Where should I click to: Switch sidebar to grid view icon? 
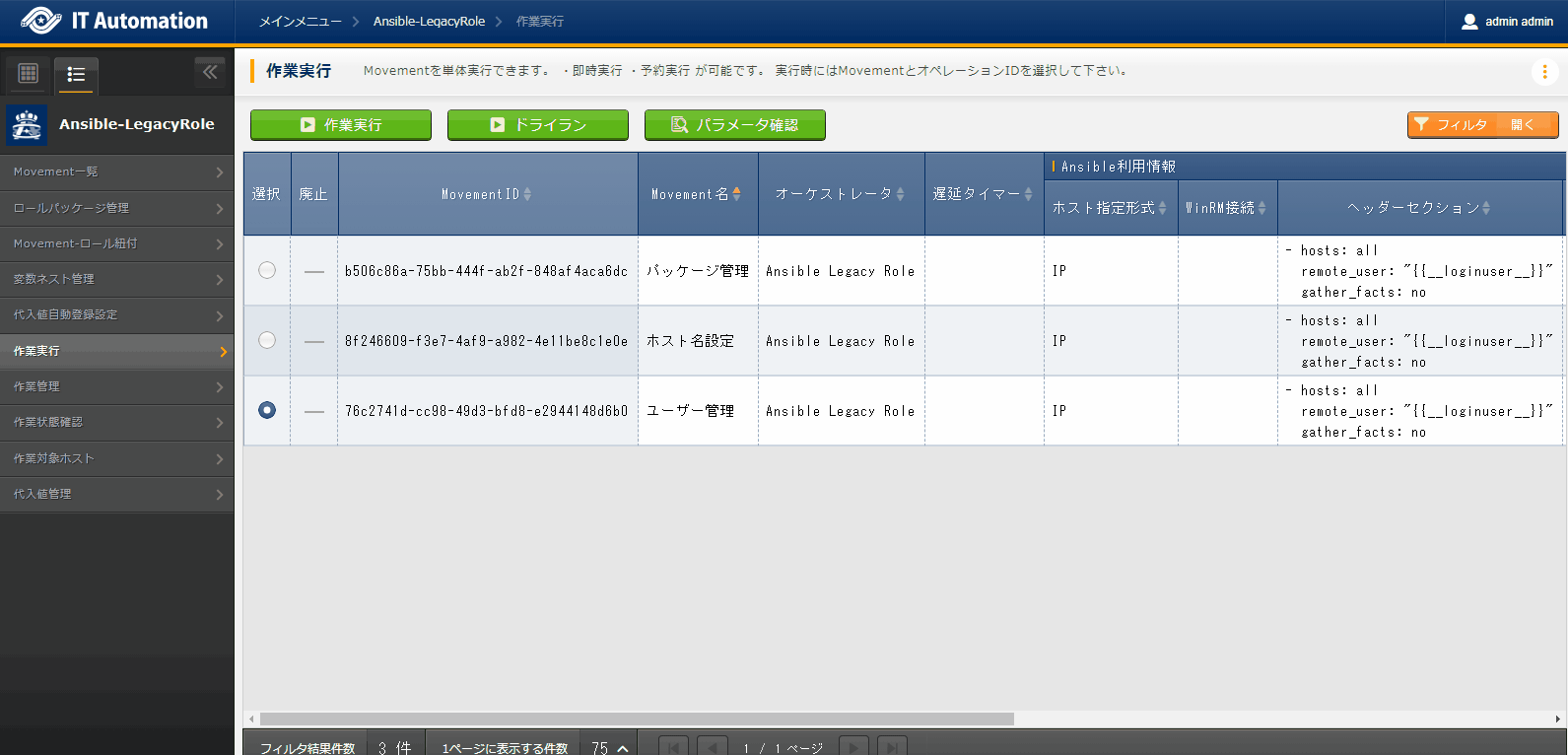(29, 73)
